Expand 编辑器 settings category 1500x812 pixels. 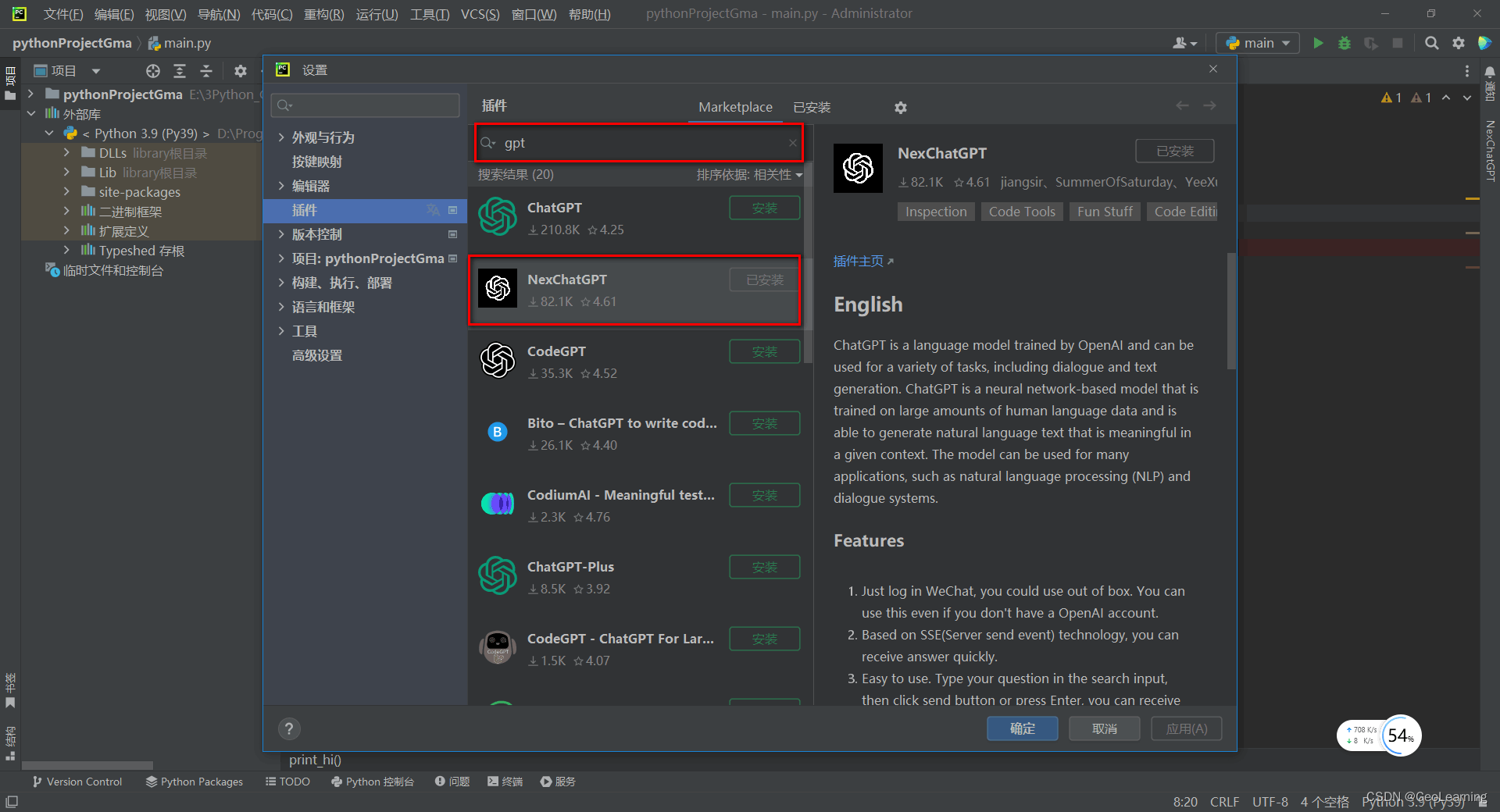[x=281, y=186]
